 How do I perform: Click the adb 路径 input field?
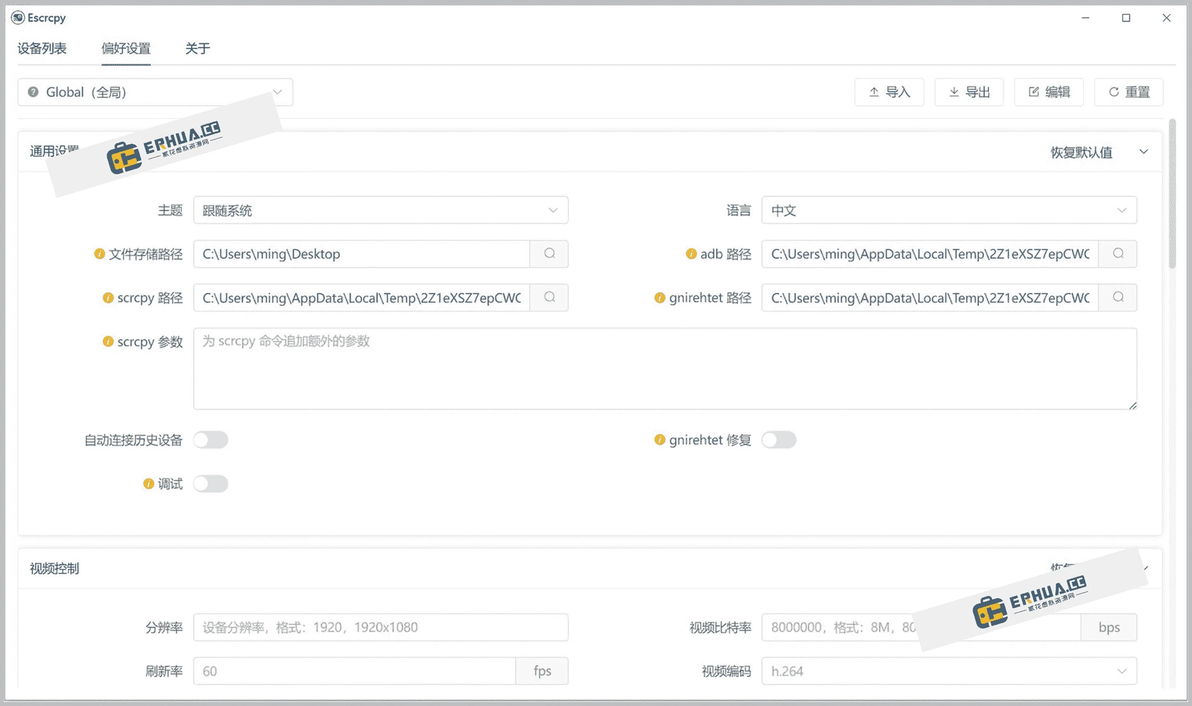(x=930, y=254)
